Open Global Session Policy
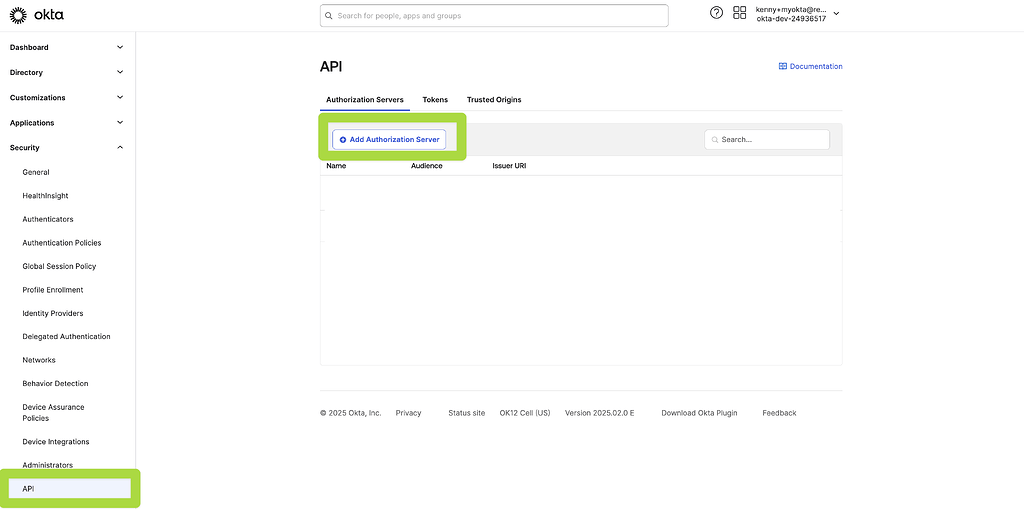 [x=59, y=267]
